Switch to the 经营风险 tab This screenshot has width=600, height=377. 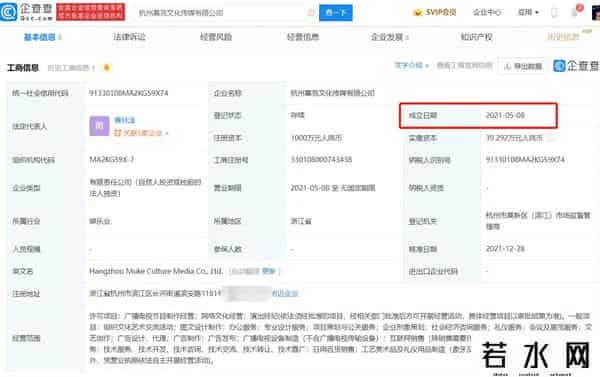(216, 37)
